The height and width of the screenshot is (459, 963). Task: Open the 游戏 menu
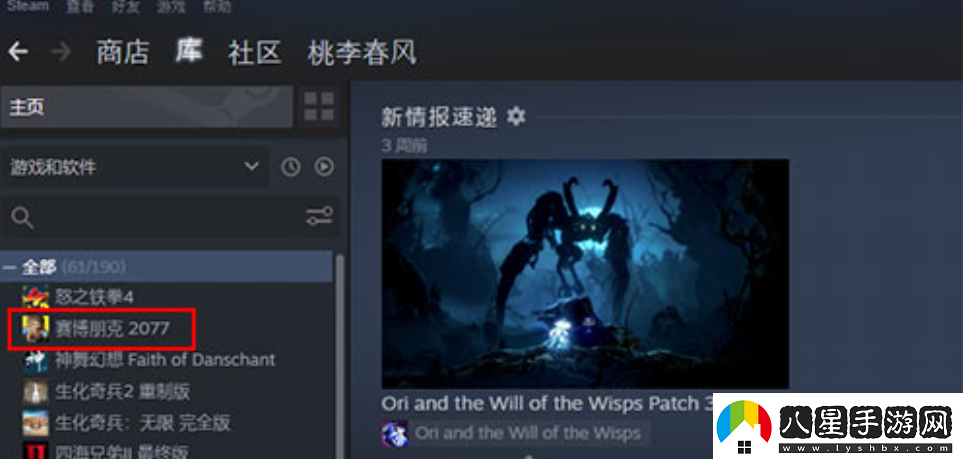[x=170, y=7]
